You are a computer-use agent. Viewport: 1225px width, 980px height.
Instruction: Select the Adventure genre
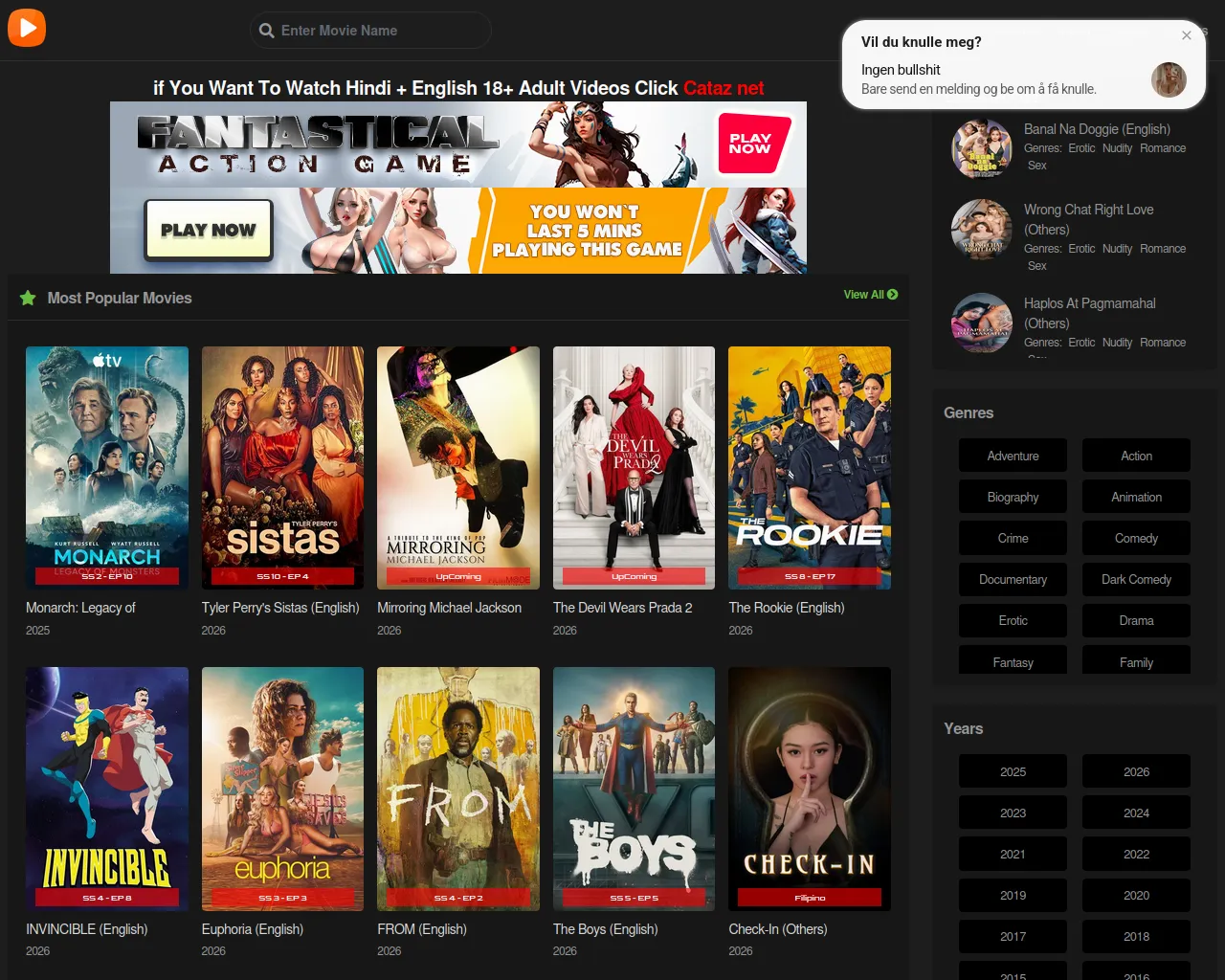1013,456
